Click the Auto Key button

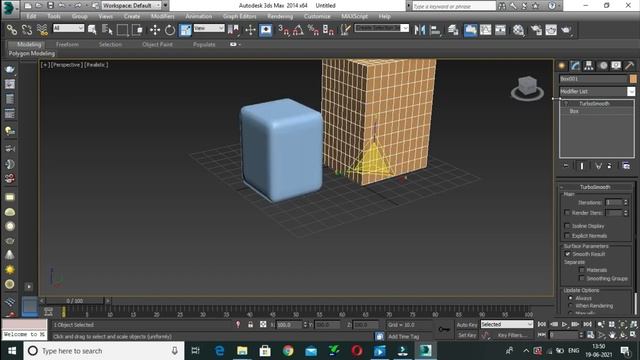[467, 325]
